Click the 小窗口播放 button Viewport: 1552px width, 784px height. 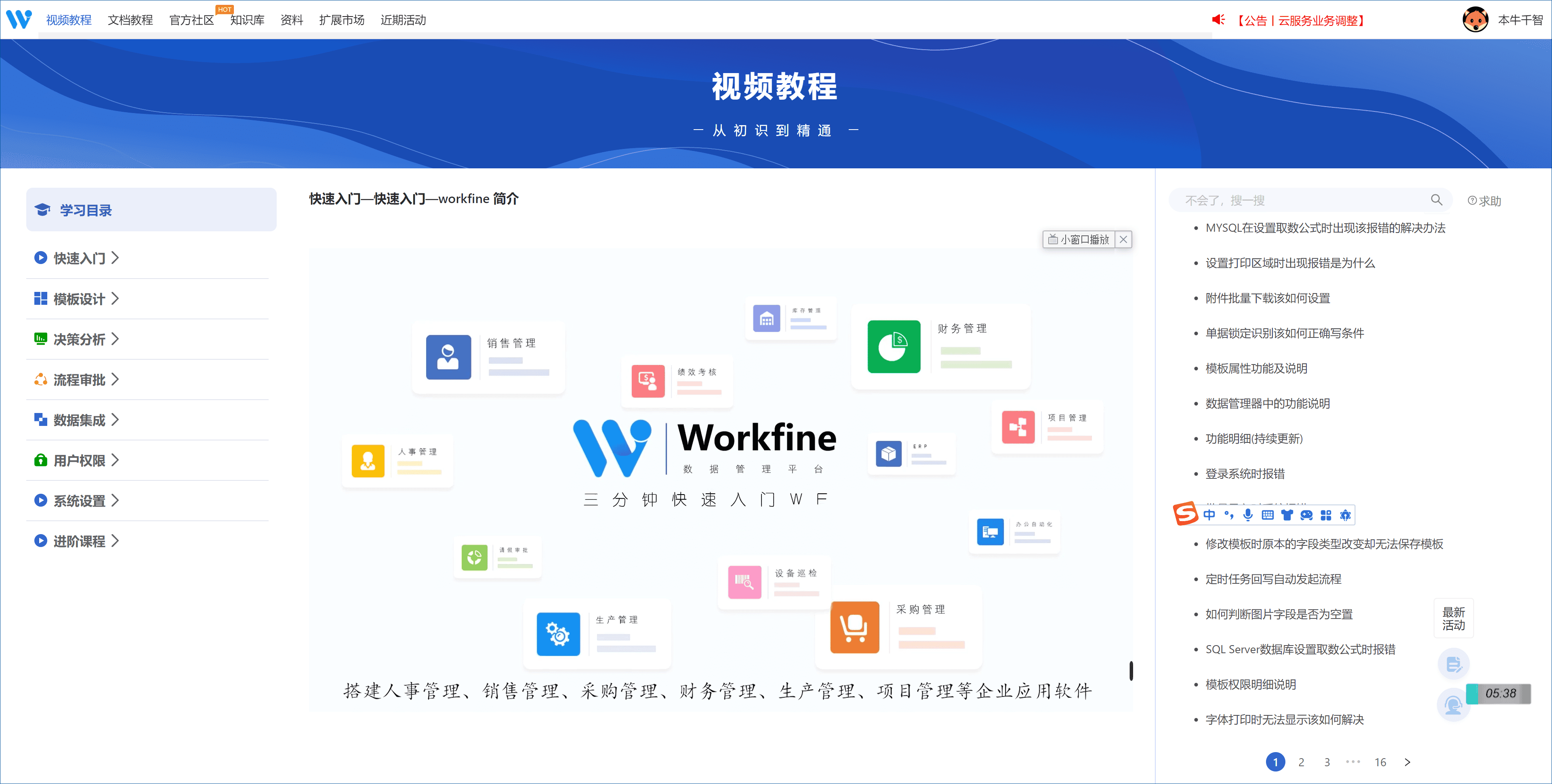tap(1079, 239)
